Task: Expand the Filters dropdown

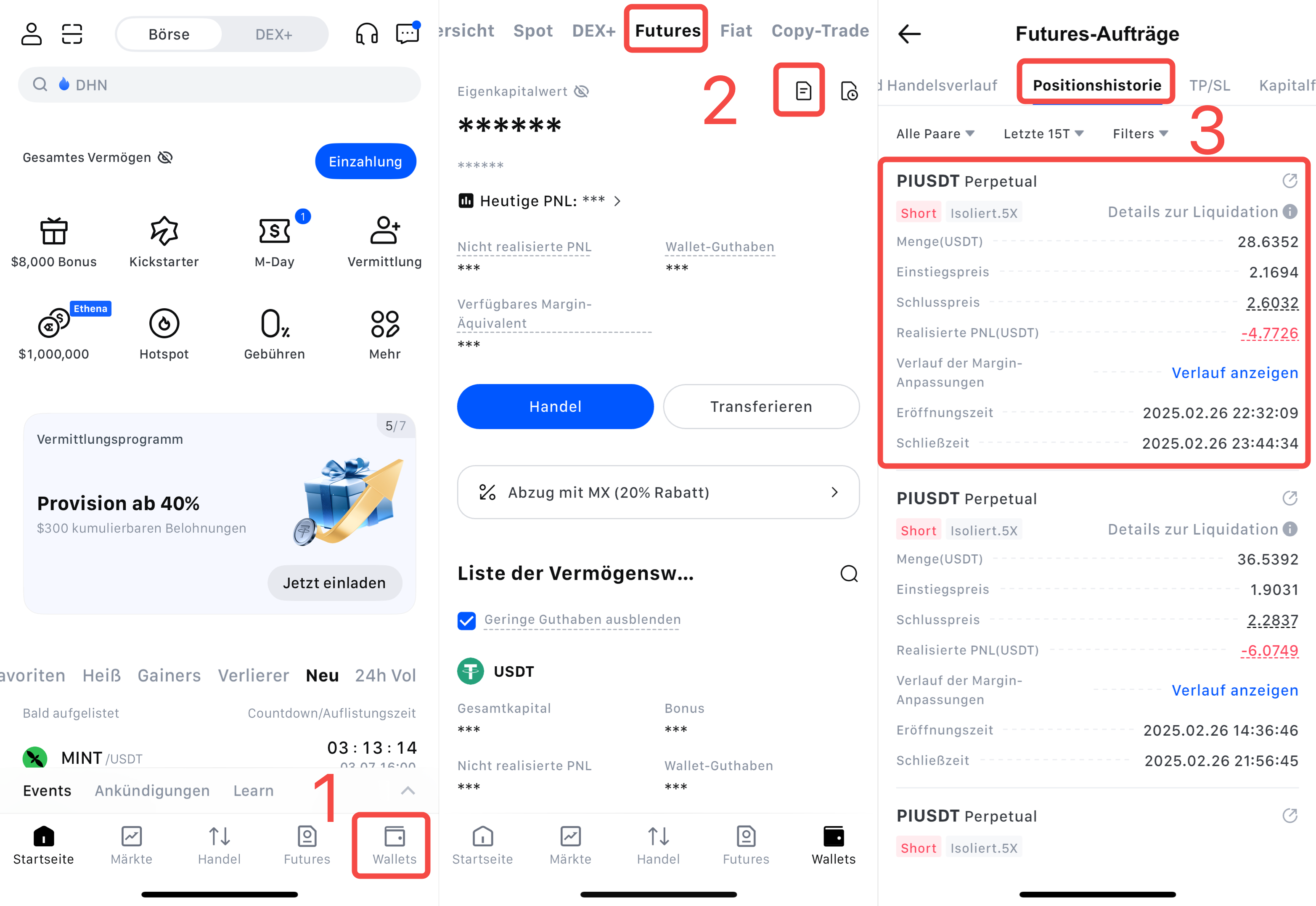Action: [1140, 134]
